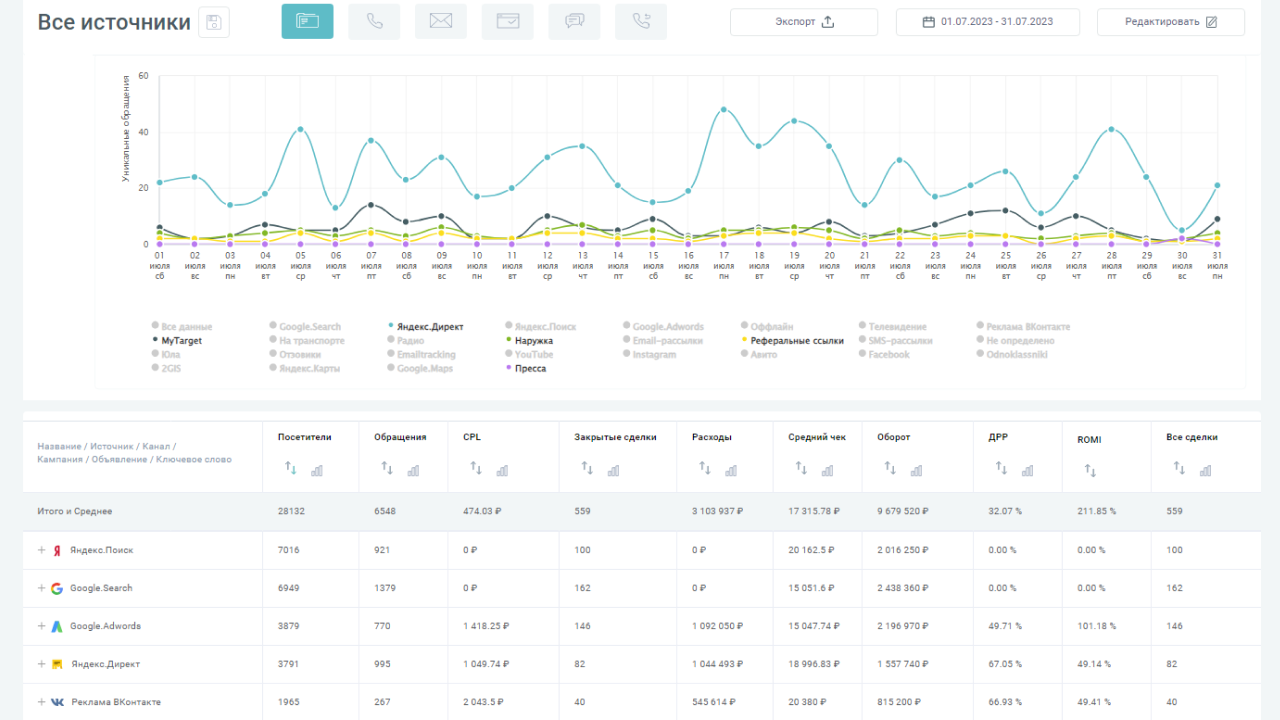Select the active all-requests tab
The height and width of the screenshot is (720, 1280).
coord(307,22)
